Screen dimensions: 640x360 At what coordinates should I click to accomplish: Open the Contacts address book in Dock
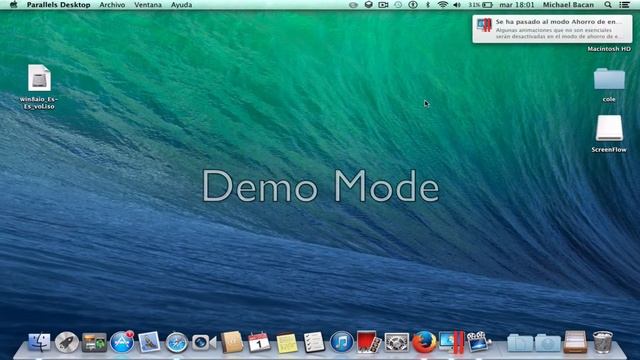[x=231, y=342]
